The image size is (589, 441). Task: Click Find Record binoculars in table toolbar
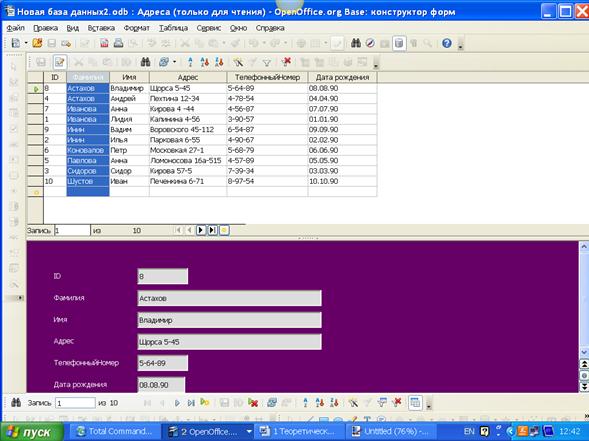tap(145, 62)
